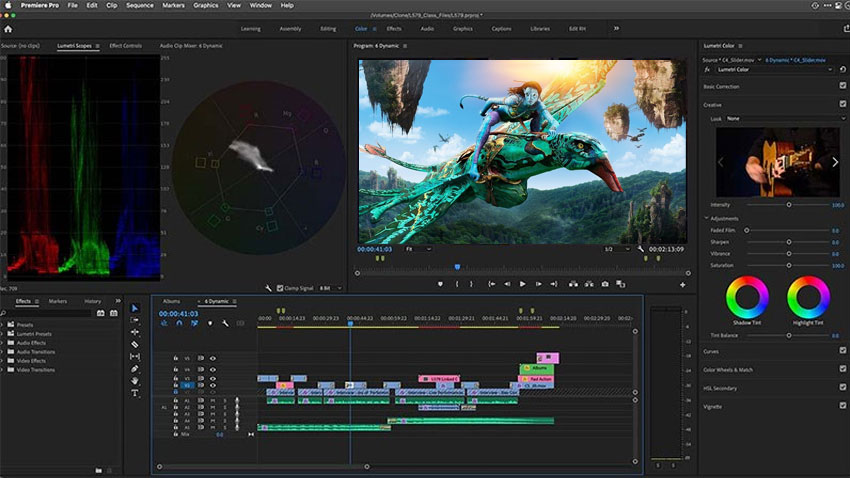Disable Curves section checkbox
The height and width of the screenshot is (478, 850).
[842, 351]
